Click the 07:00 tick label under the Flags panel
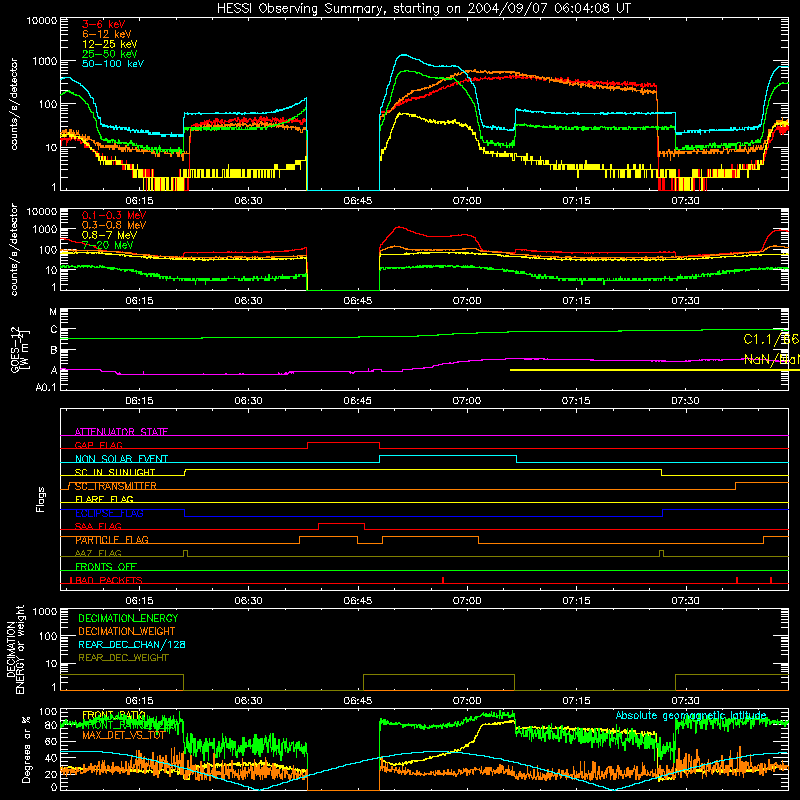Screen dimensions: 800x800 (x=467, y=601)
